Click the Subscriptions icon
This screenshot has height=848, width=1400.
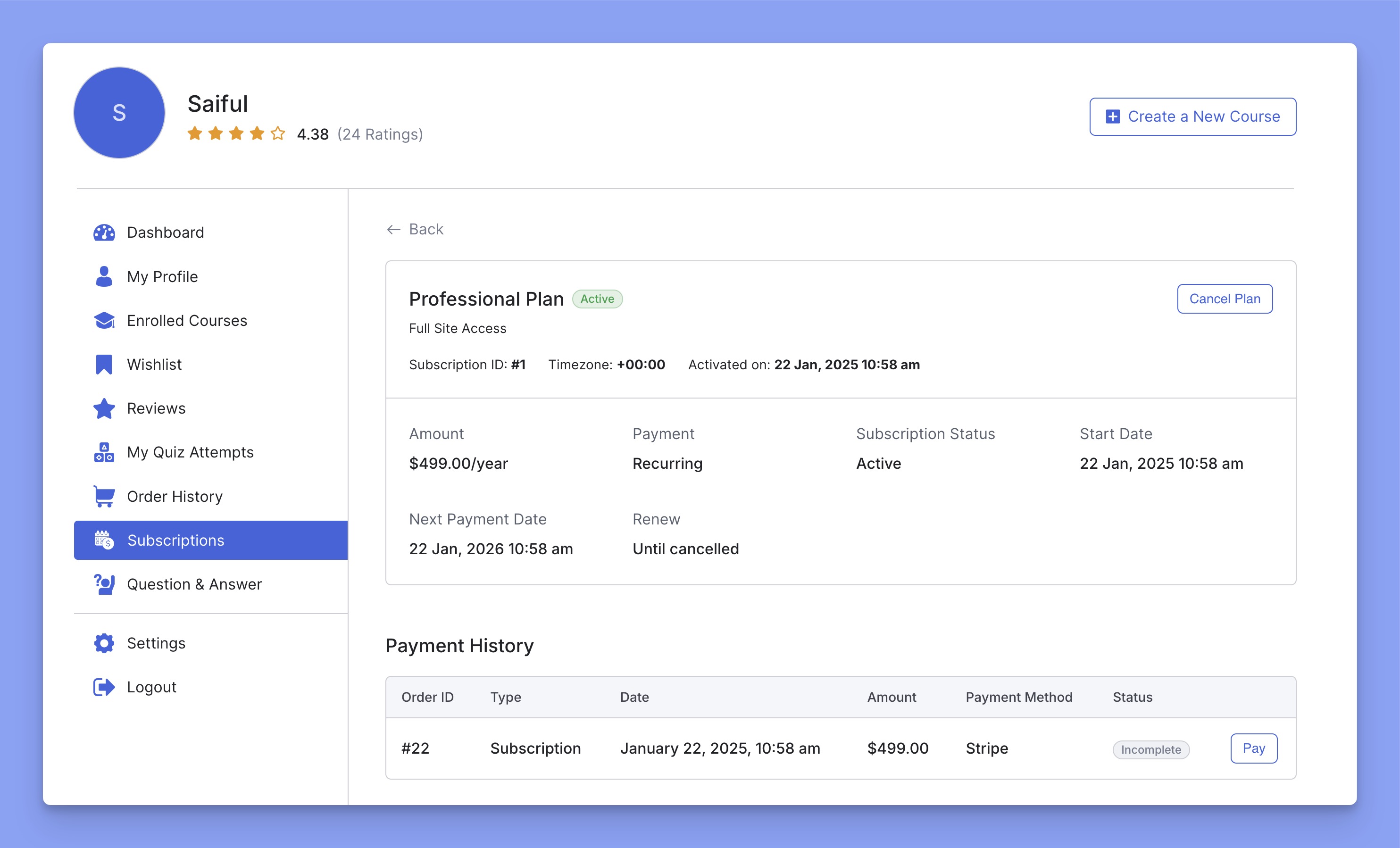point(103,540)
